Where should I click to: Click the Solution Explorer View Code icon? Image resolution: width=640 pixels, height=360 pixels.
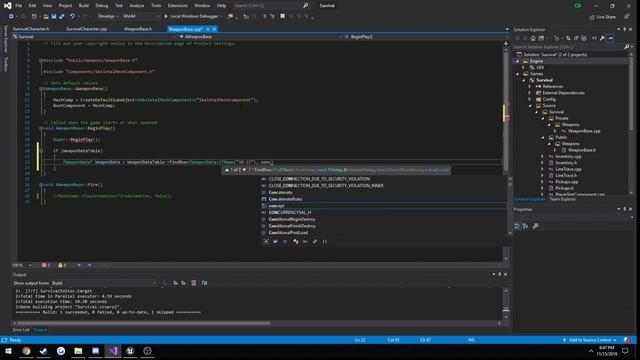click(x=594, y=38)
